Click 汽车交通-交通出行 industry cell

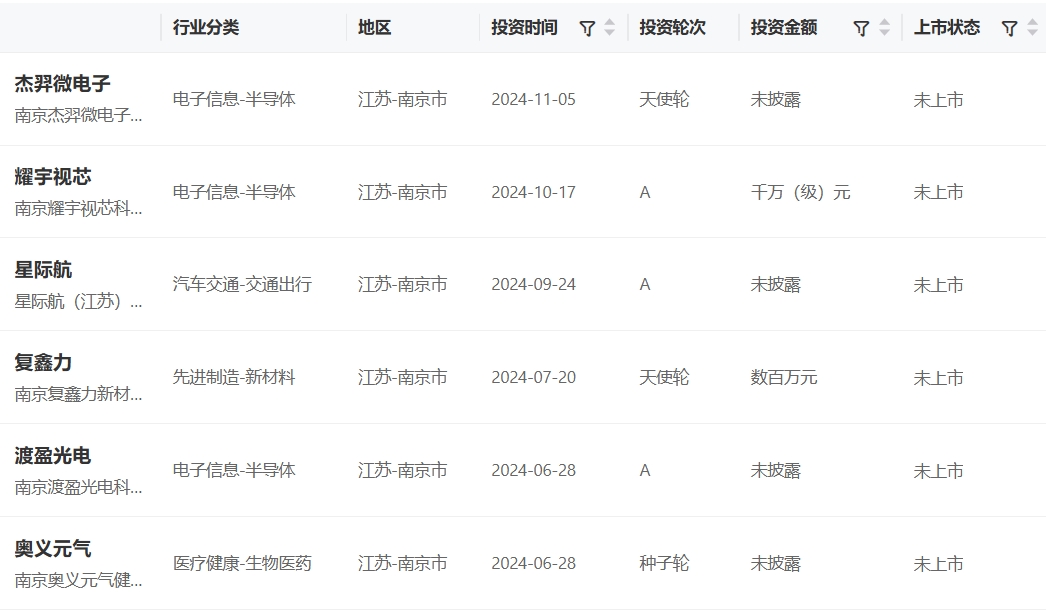coord(242,285)
